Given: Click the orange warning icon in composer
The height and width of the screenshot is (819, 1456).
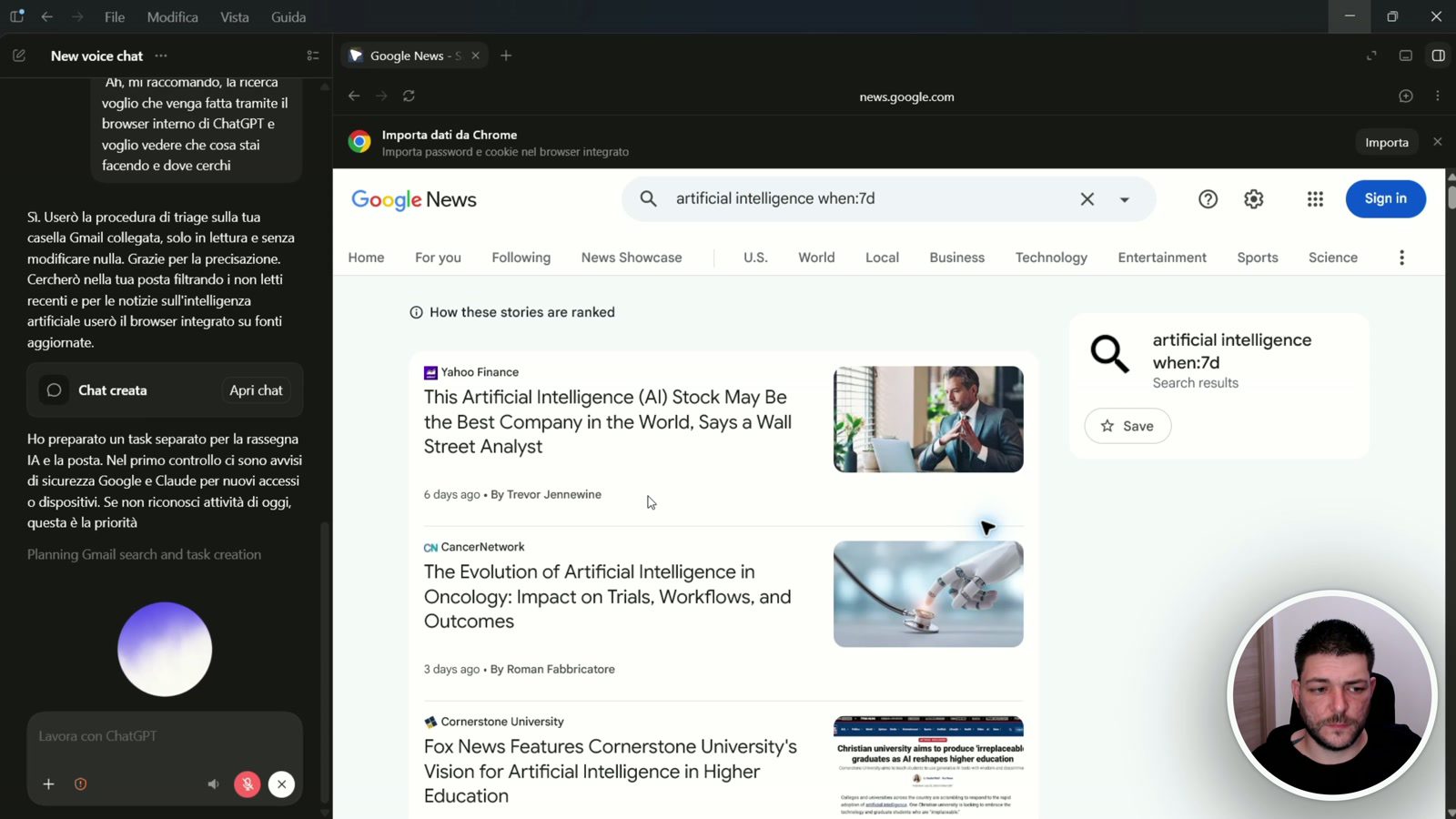Looking at the screenshot, I should pos(80,784).
